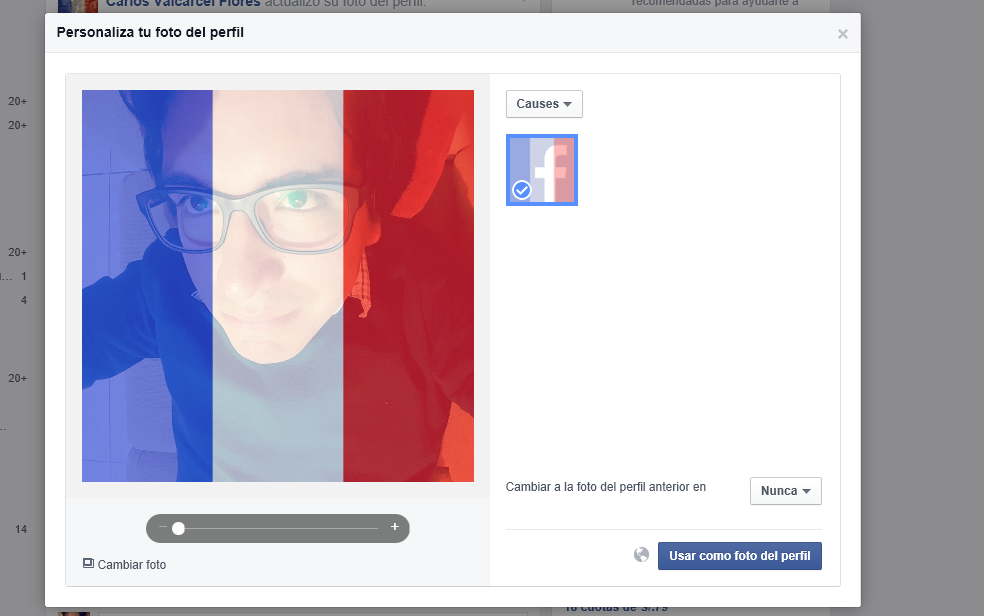
Task: Click the globe privacy icon
Action: tap(641, 555)
